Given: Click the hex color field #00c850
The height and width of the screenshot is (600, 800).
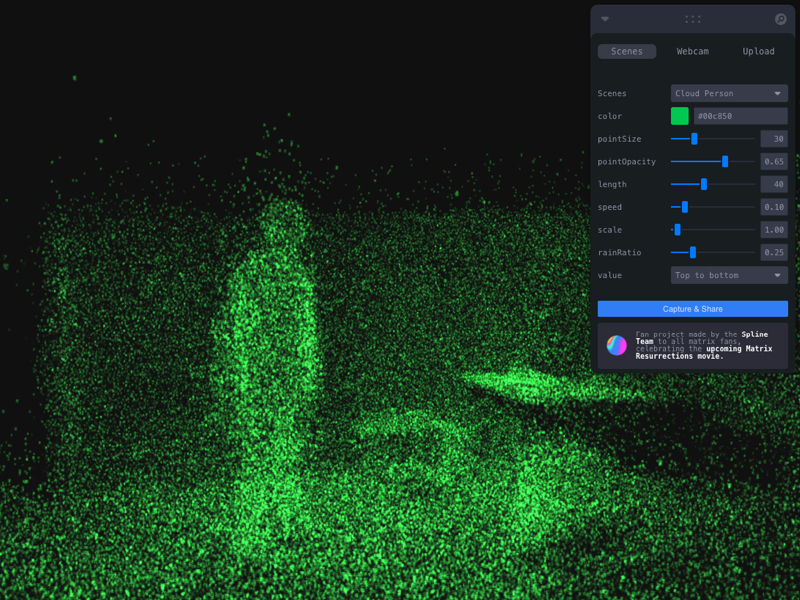Looking at the screenshot, I should point(740,116).
